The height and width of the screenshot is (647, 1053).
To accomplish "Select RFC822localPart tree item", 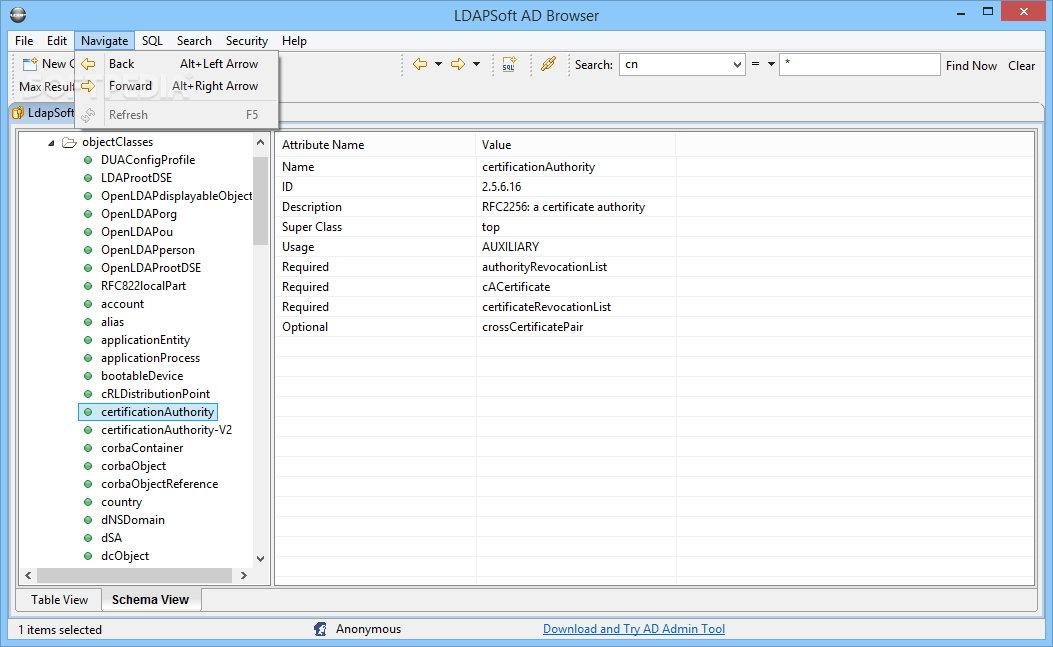I will coord(144,286).
